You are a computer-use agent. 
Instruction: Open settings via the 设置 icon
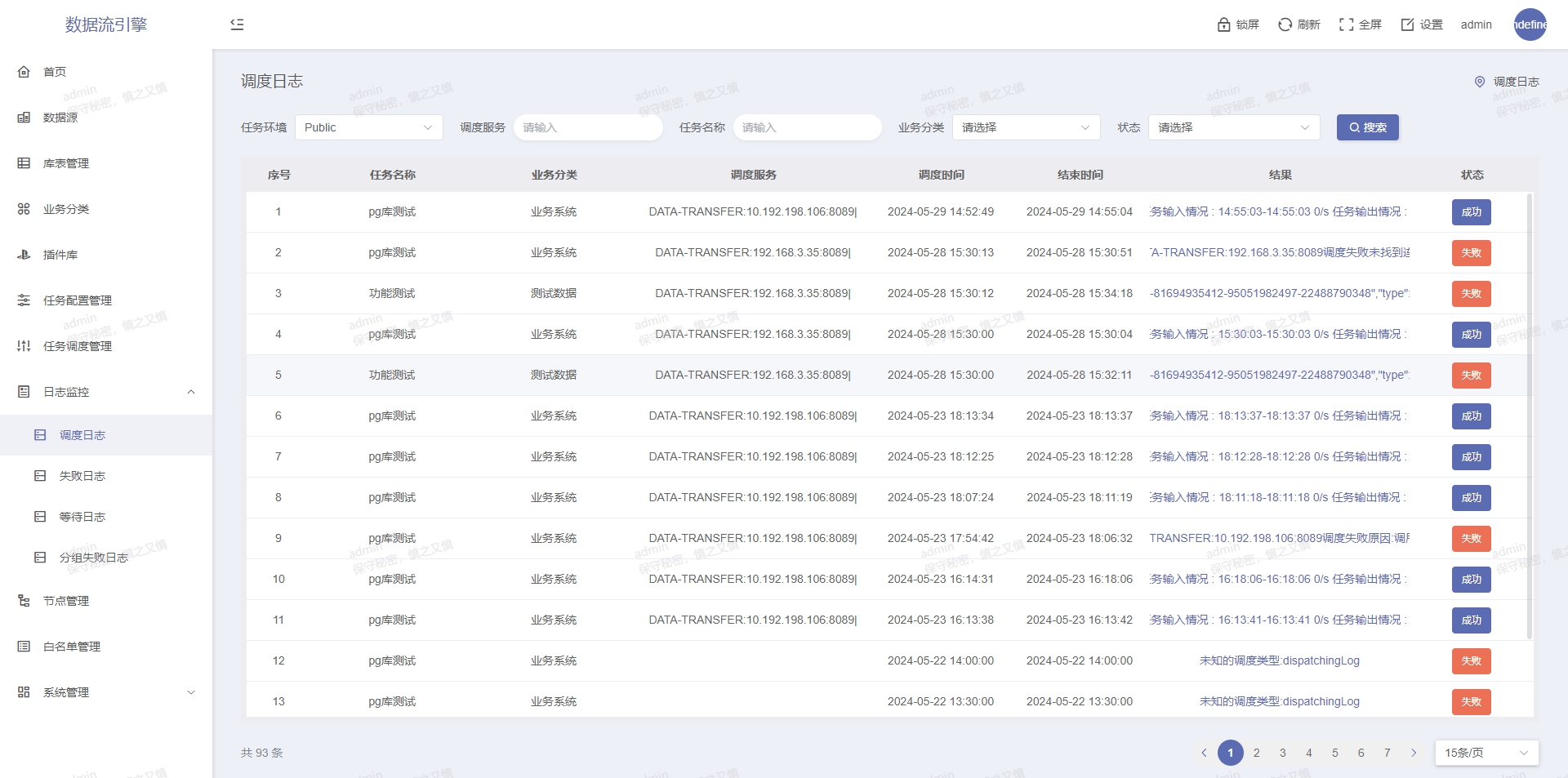click(x=1407, y=24)
